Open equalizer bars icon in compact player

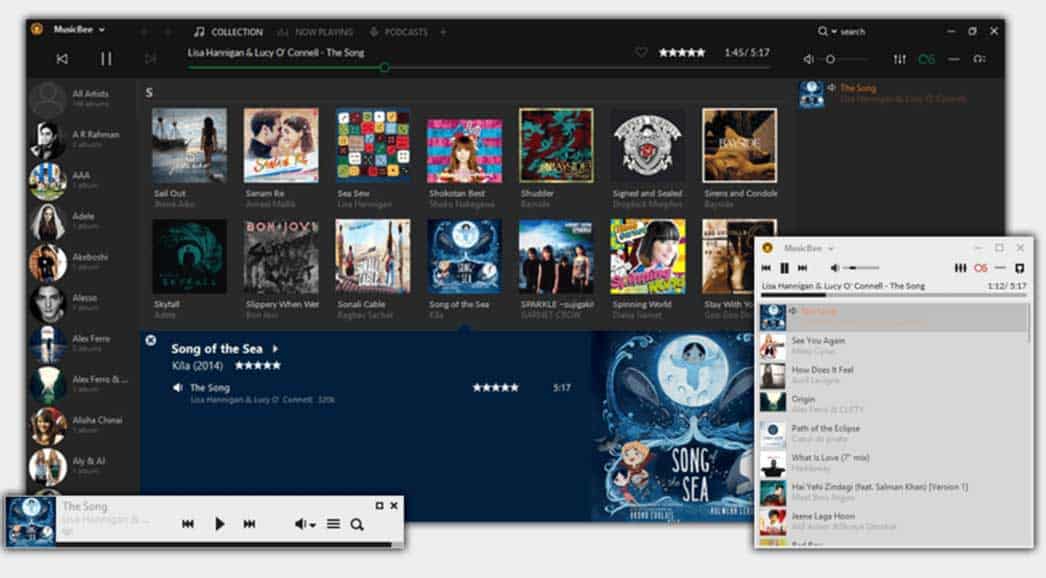960,268
